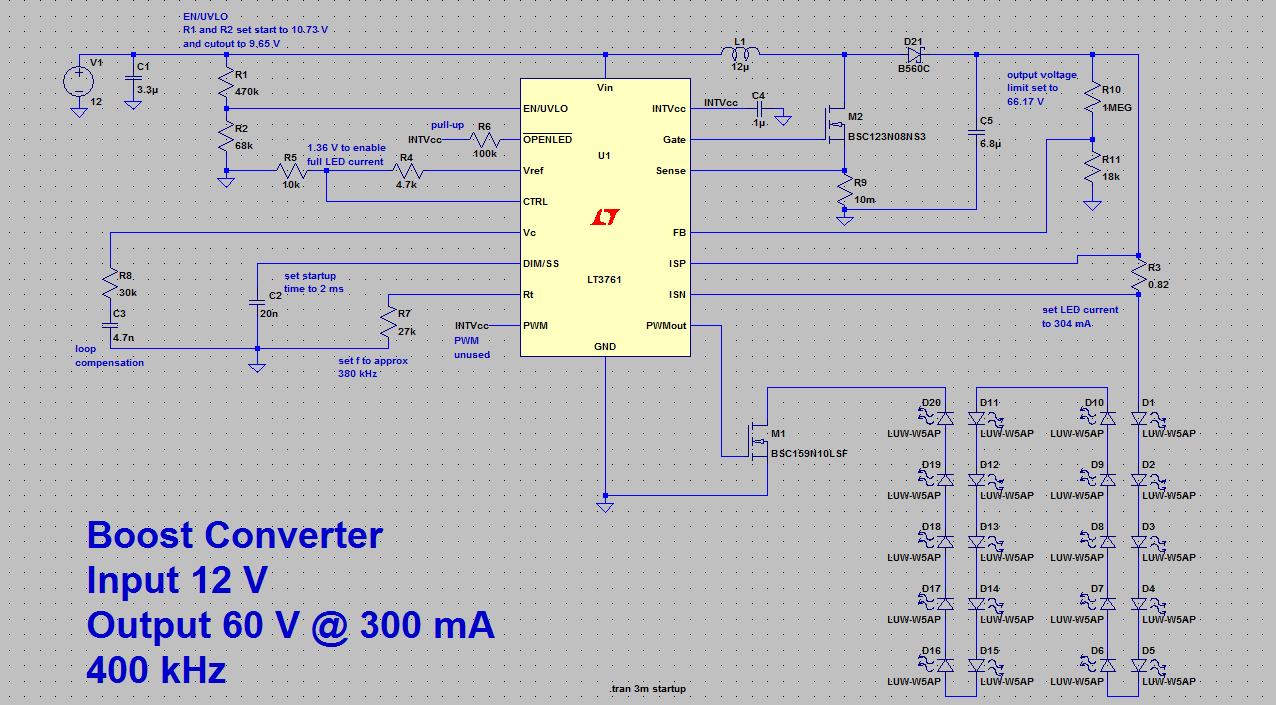Click "set f to approx 380 kHz" comment

(373, 367)
